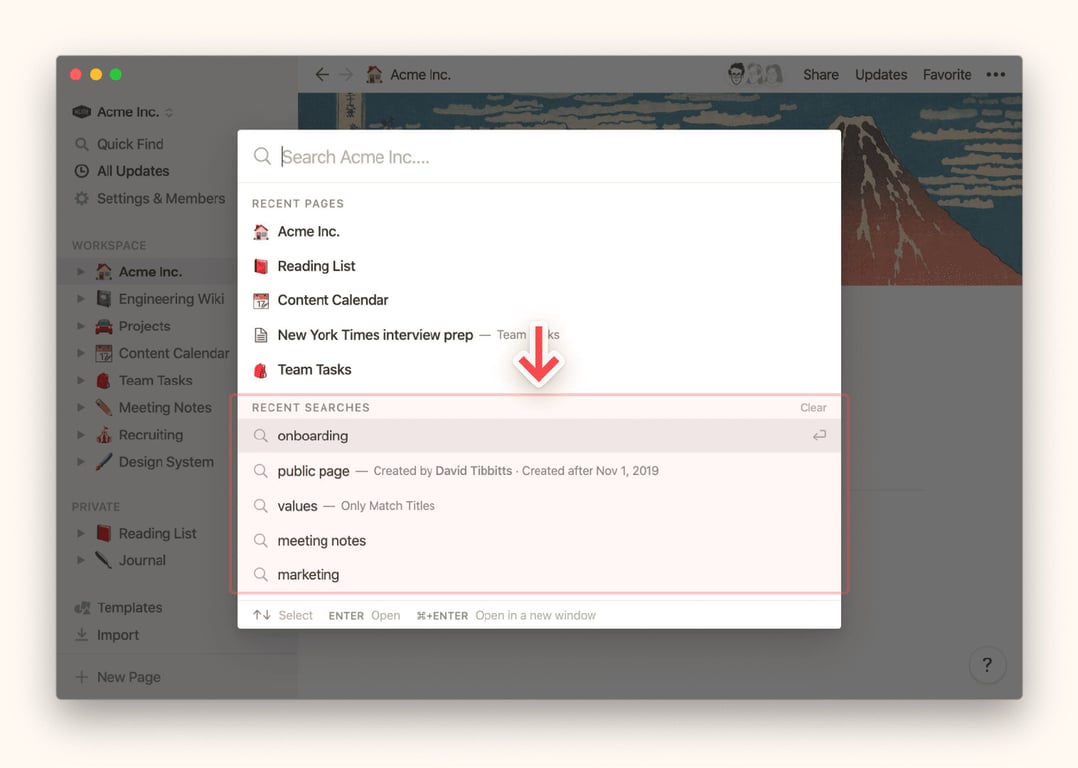Expand the private Reading List toggle
This screenshot has width=1078, height=768.
[80, 534]
